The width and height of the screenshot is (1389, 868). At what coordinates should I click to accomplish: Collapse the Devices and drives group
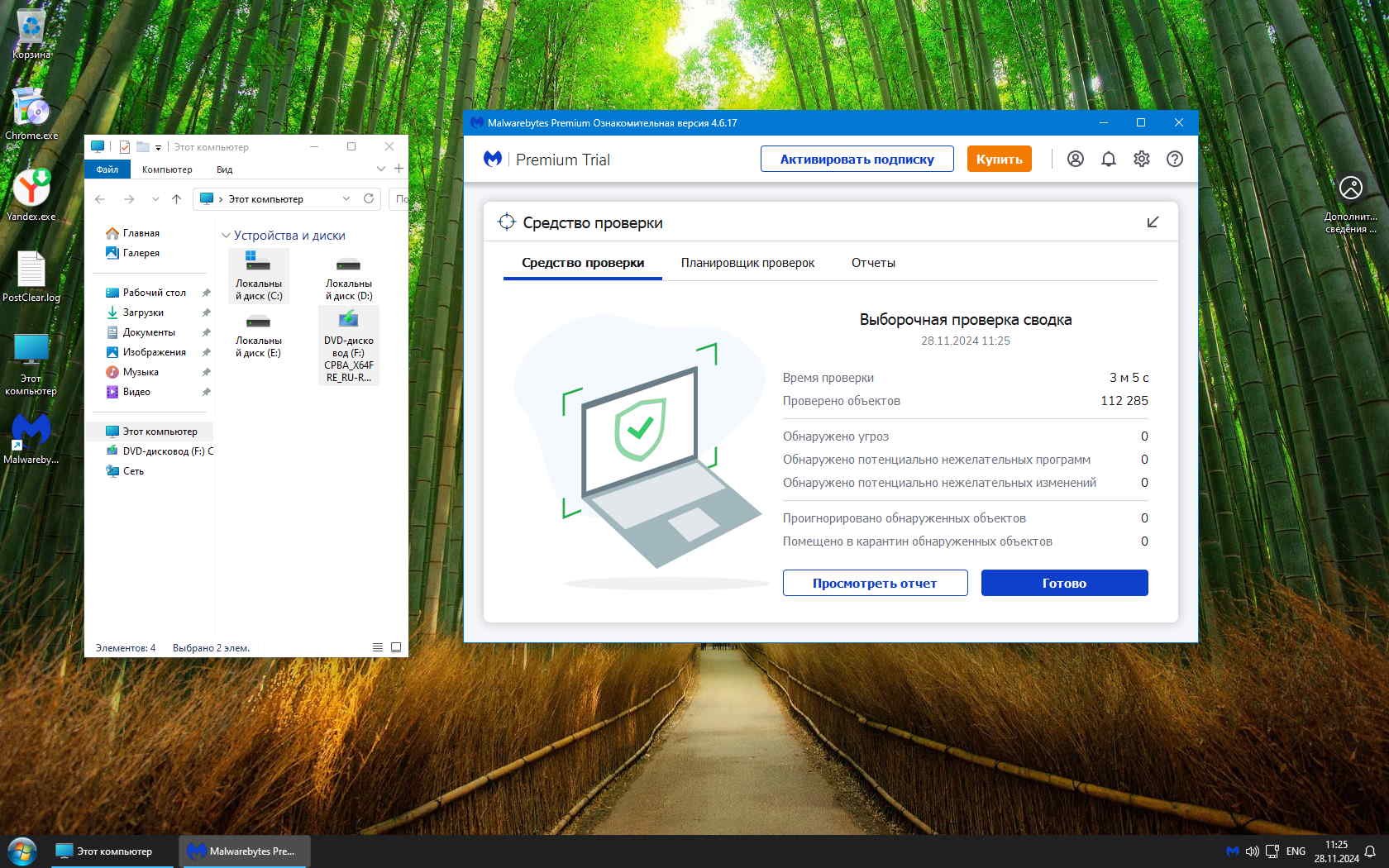click(226, 236)
